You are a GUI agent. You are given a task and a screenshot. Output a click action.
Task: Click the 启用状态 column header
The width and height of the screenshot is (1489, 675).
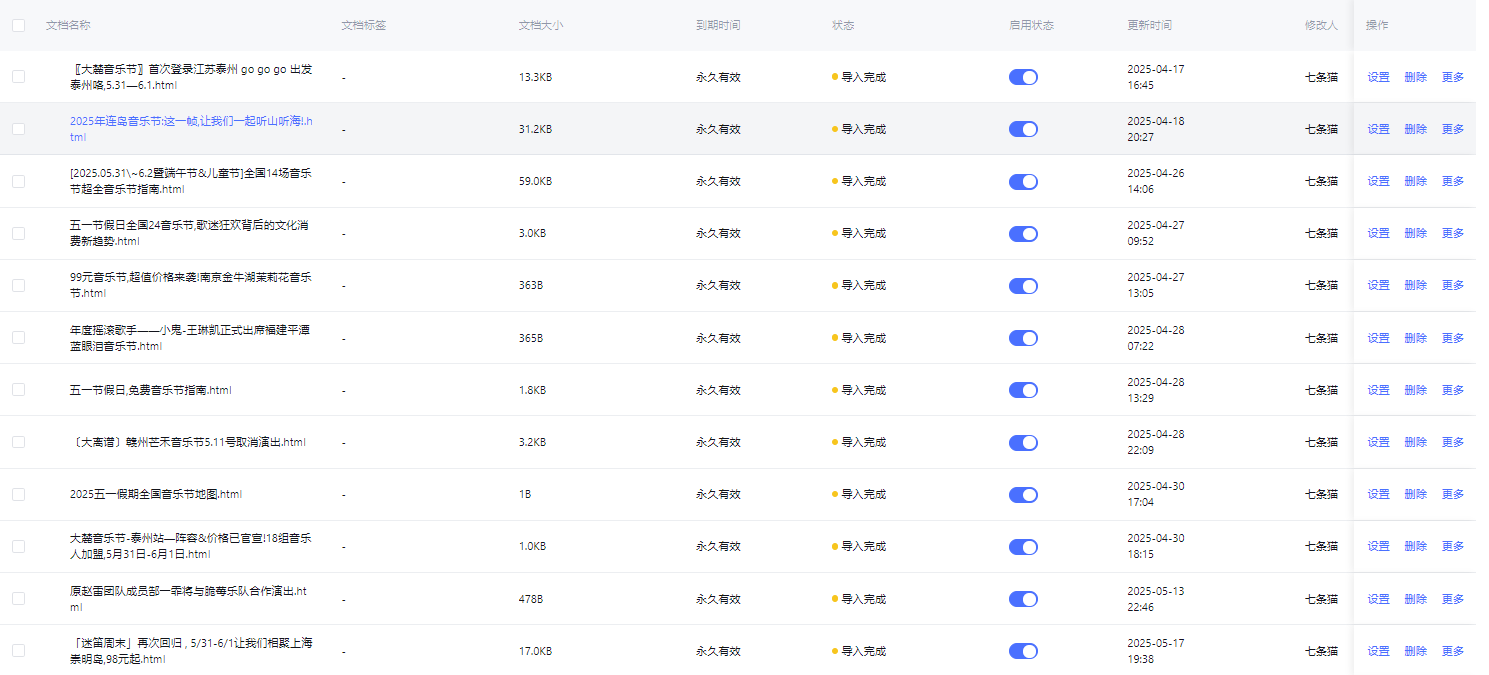(x=1031, y=26)
